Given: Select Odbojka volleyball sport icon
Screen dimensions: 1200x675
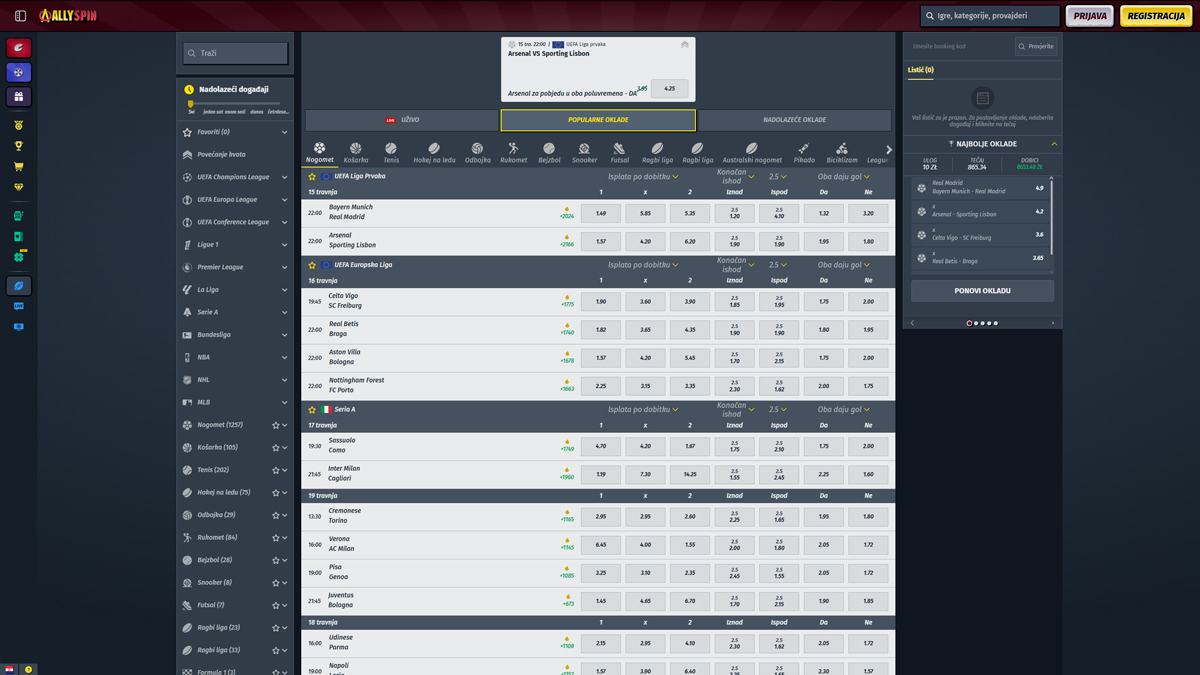Looking at the screenshot, I should (477, 153).
